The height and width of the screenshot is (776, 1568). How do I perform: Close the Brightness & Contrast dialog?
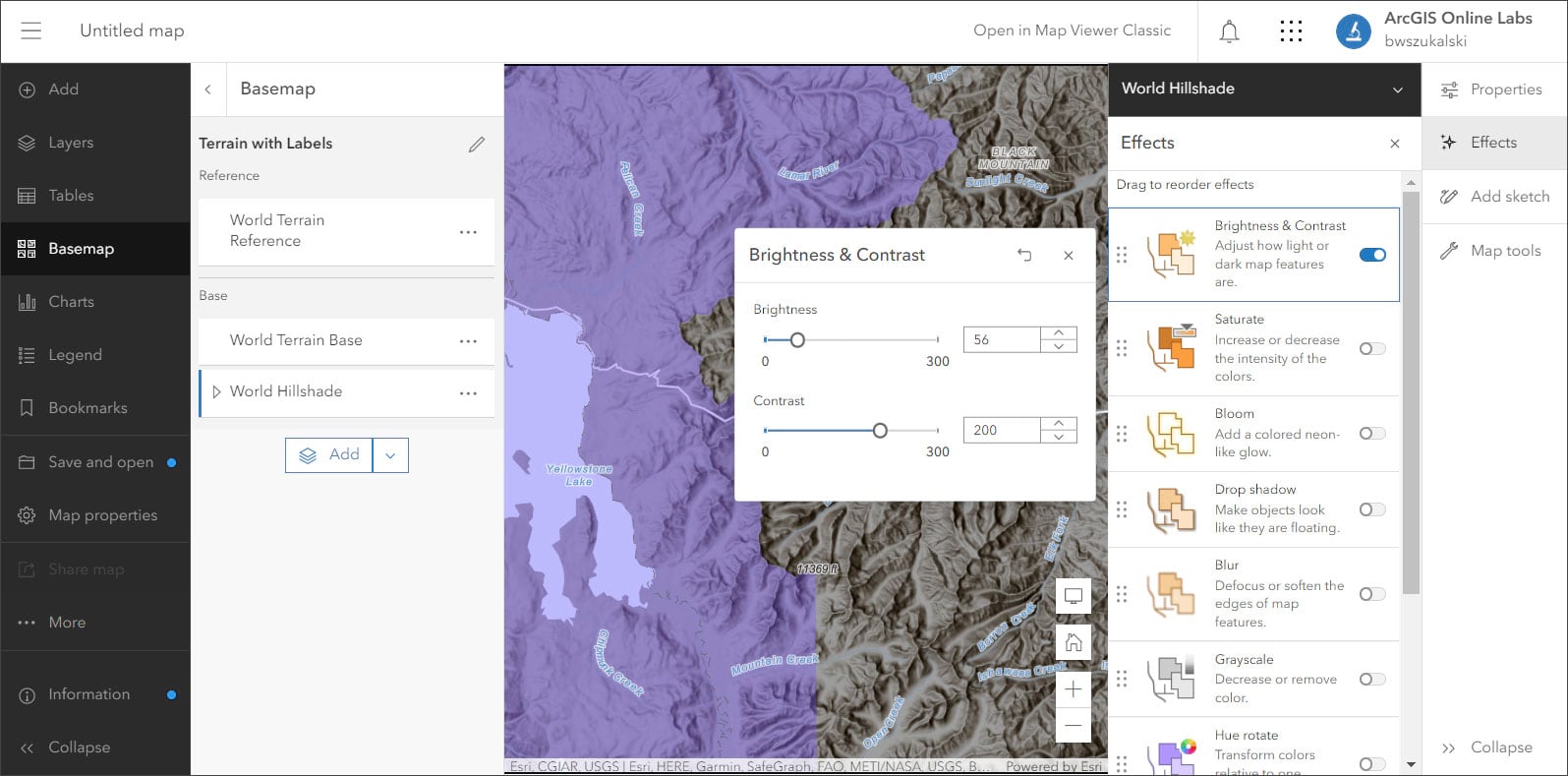[1068, 255]
